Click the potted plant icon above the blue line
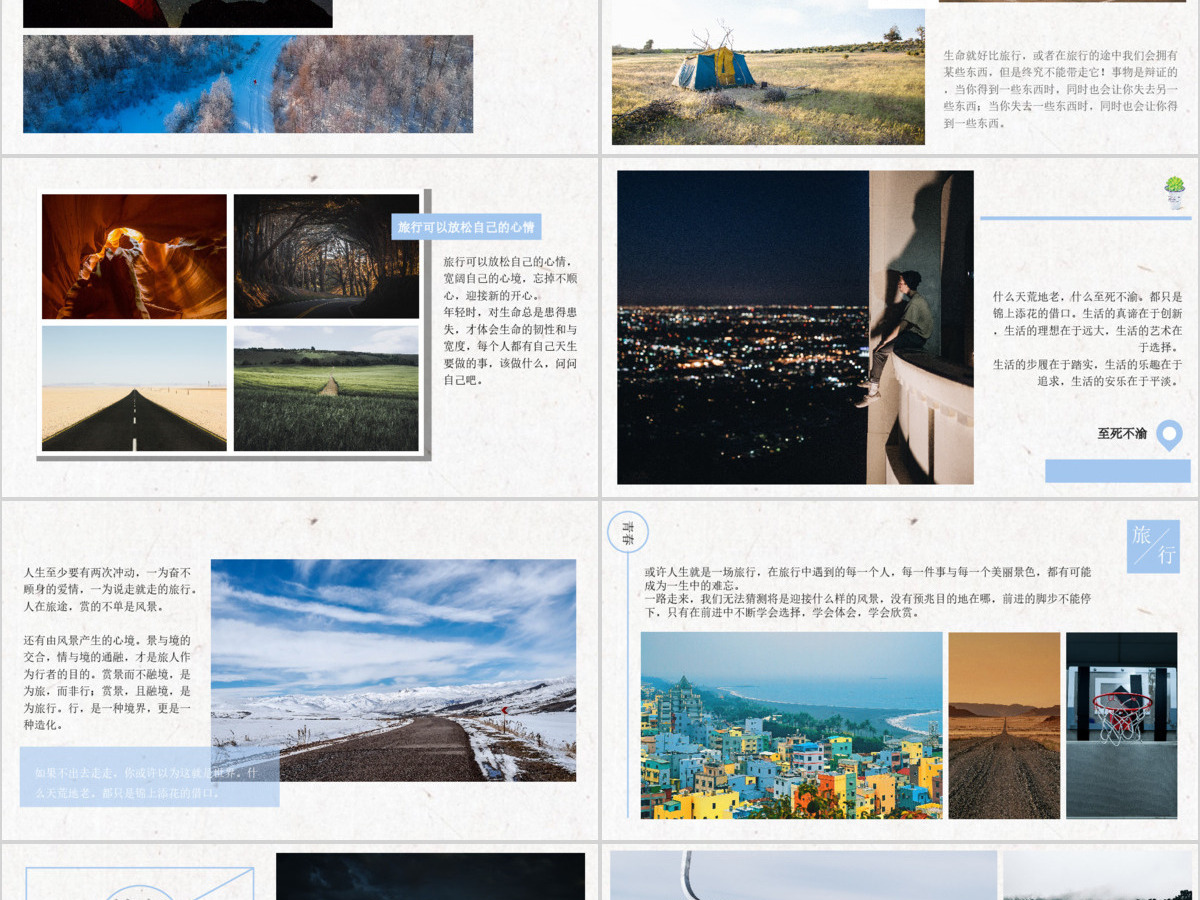Image resolution: width=1200 pixels, height=900 pixels. point(1175,192)
